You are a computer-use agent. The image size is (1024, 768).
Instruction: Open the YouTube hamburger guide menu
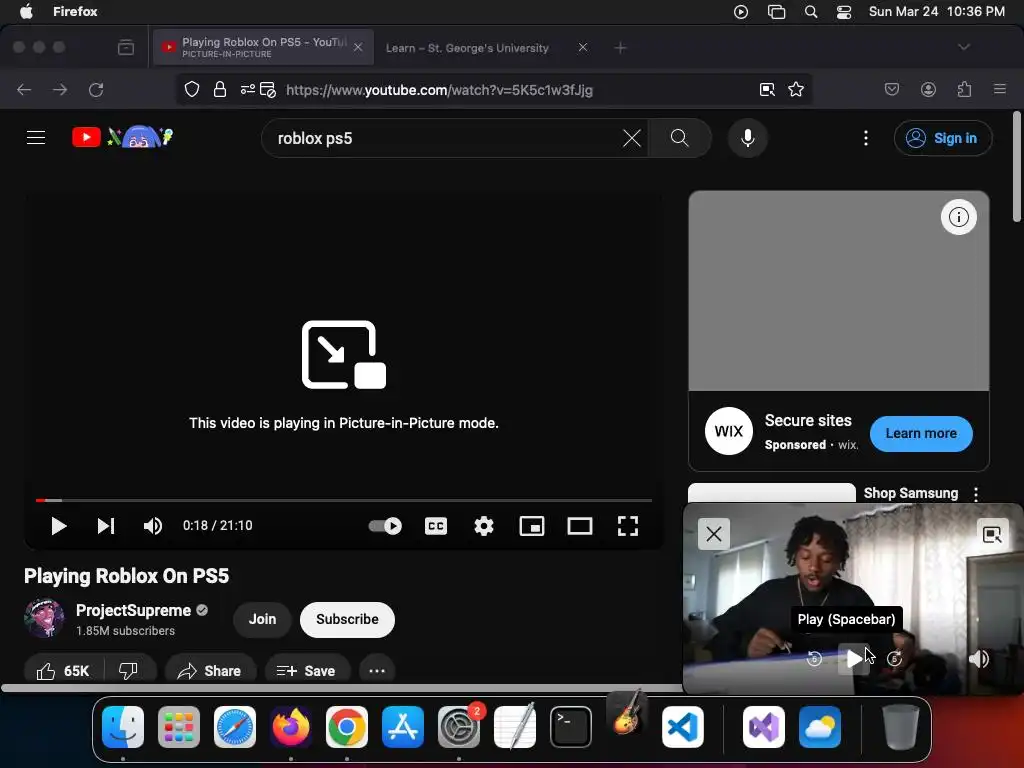36,138
